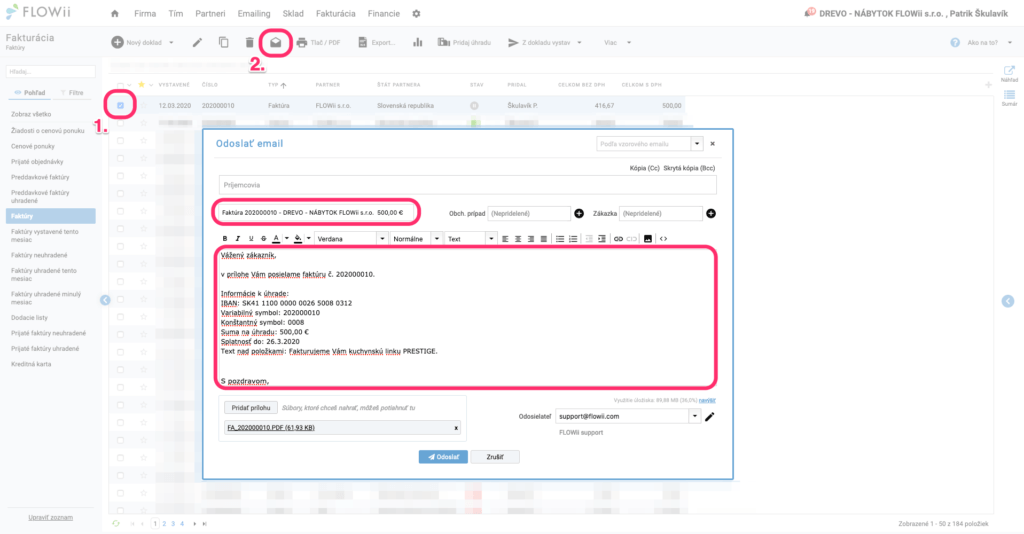Align email text to the right
1024x534 pixels.
click(x=531, y=239)
